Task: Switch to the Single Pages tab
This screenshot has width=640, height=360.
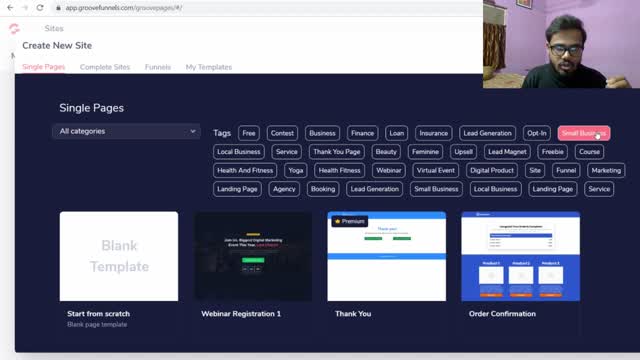Action: coord(43,67)
